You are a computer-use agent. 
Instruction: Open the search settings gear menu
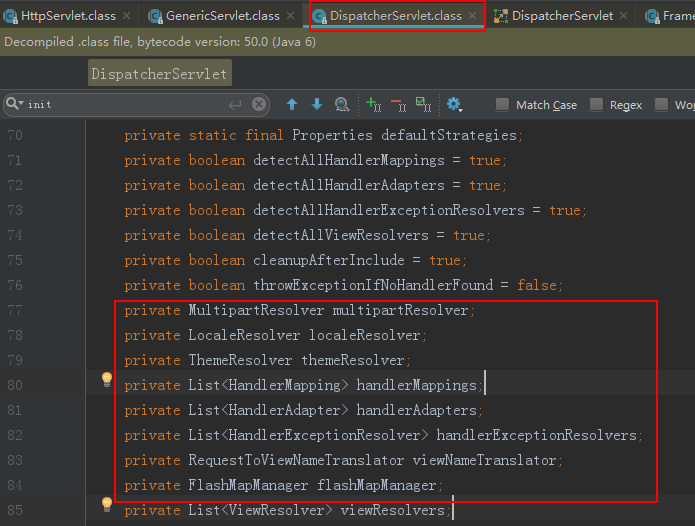pos(454,105)
